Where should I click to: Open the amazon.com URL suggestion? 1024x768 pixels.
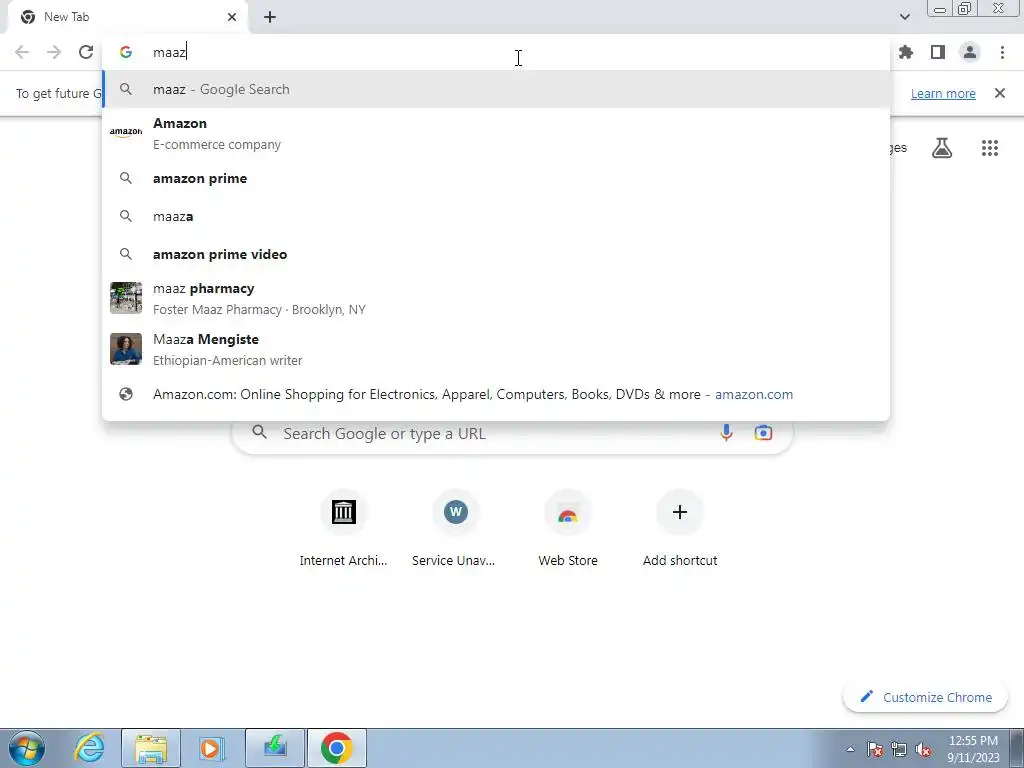coord(496,394)
